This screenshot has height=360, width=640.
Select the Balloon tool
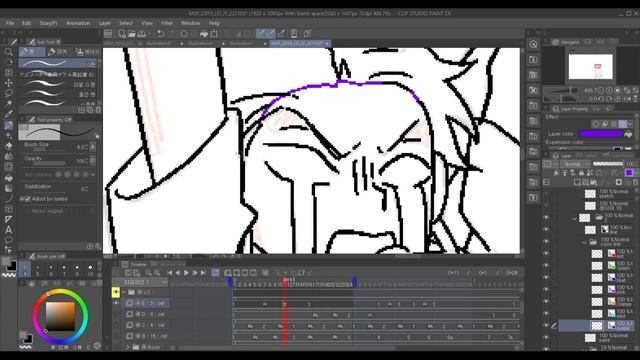8,240
